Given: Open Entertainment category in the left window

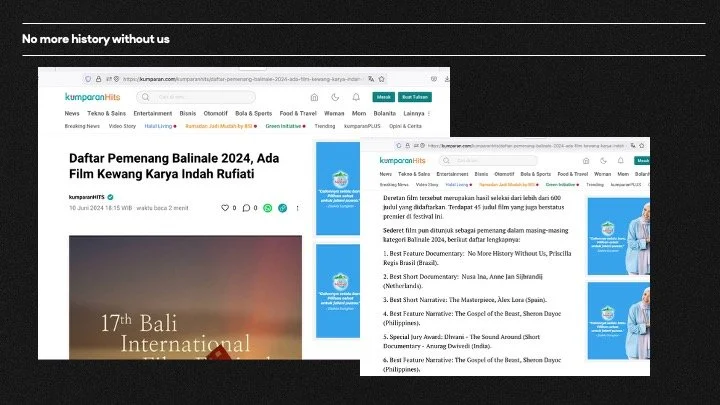Looking at the screenshot, I should coord(152,113).
